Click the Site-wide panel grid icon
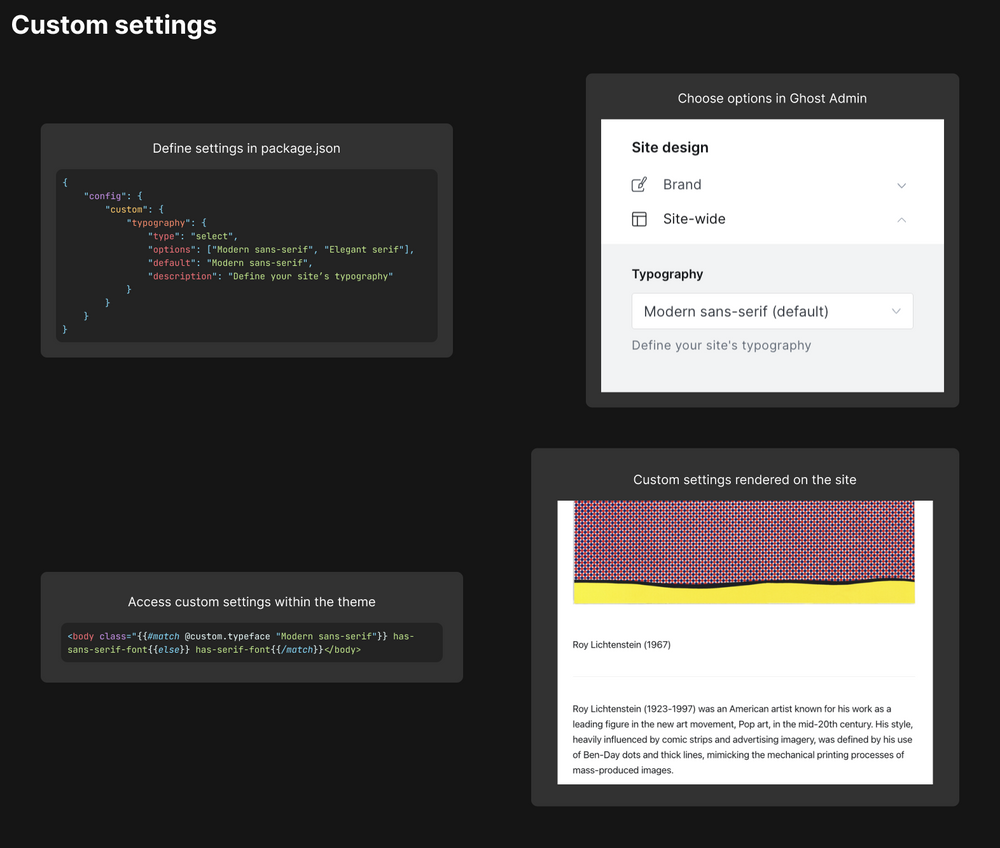 pyautogui.click(x=639, y=219)
